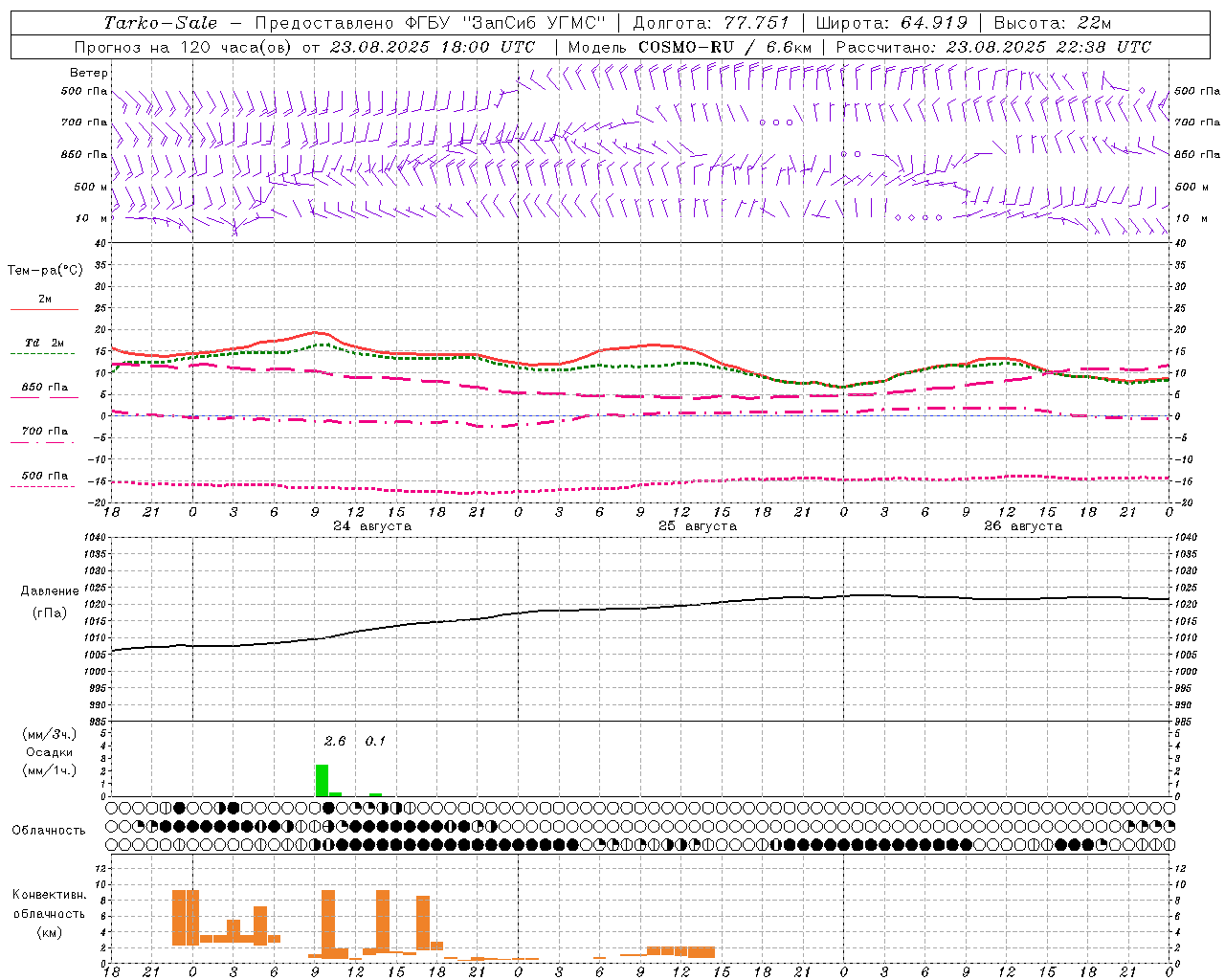This screenshot has height=980, width=1225.
Task: Click the '10 м' wind level label at left
Action: (x=93, y=218)
